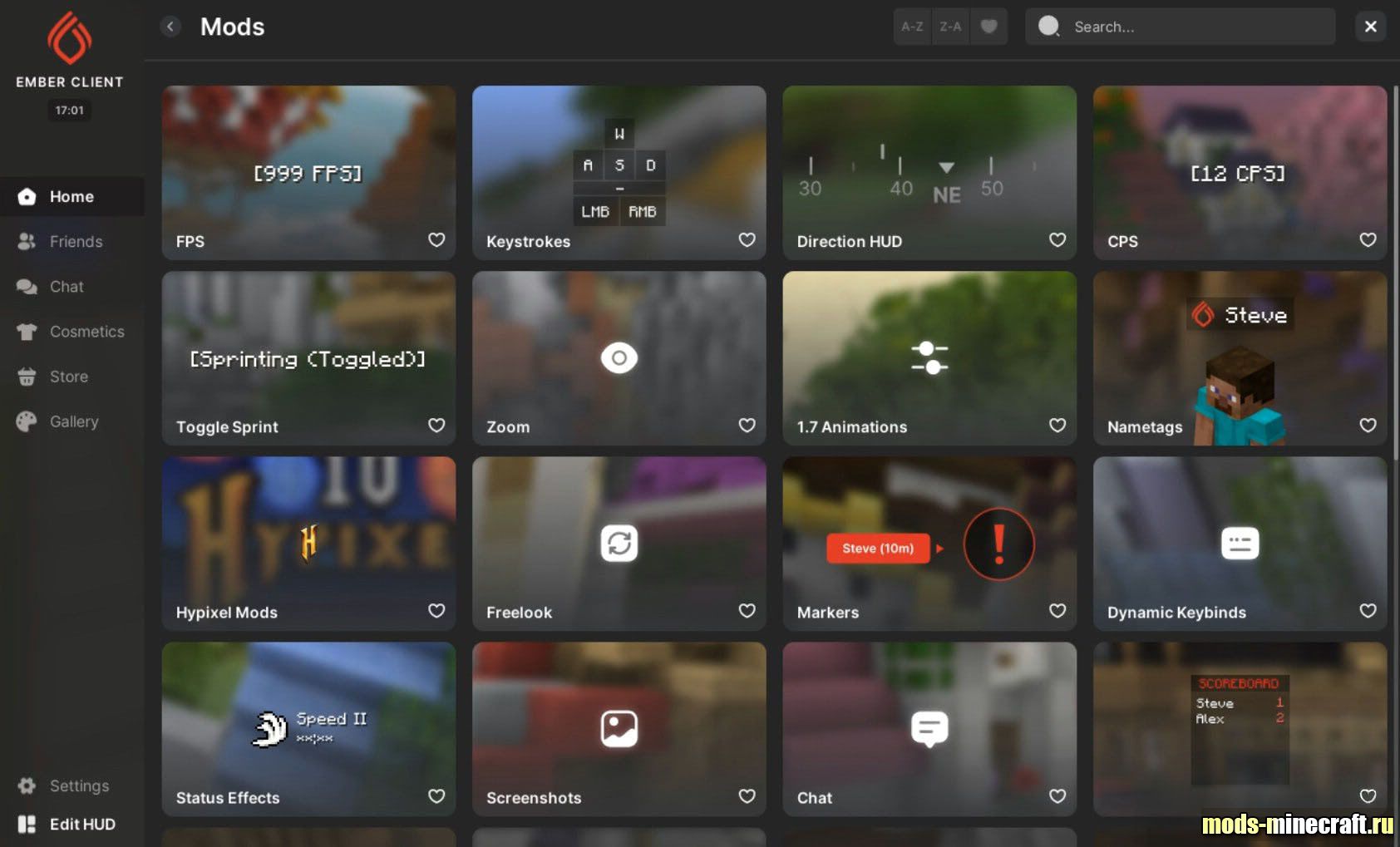Sort mods Z-A
Viewport: 1400px width, 847px height.
click(950, 27)
